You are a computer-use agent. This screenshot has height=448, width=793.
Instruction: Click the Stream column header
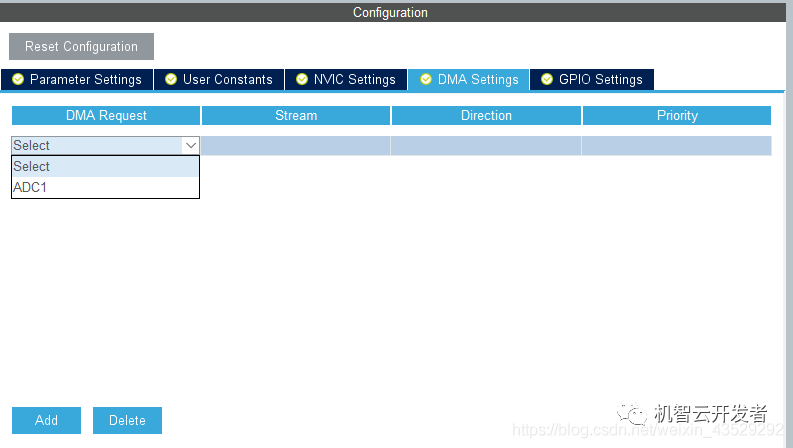[x=296, y=115]
